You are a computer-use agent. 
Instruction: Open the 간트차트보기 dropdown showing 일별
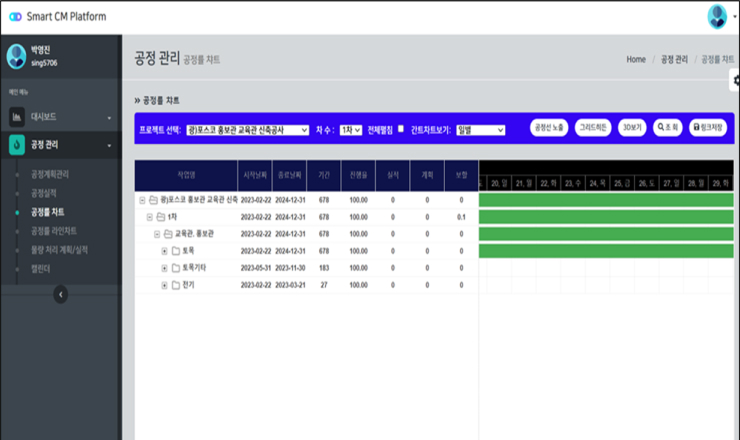pos(480,130)
